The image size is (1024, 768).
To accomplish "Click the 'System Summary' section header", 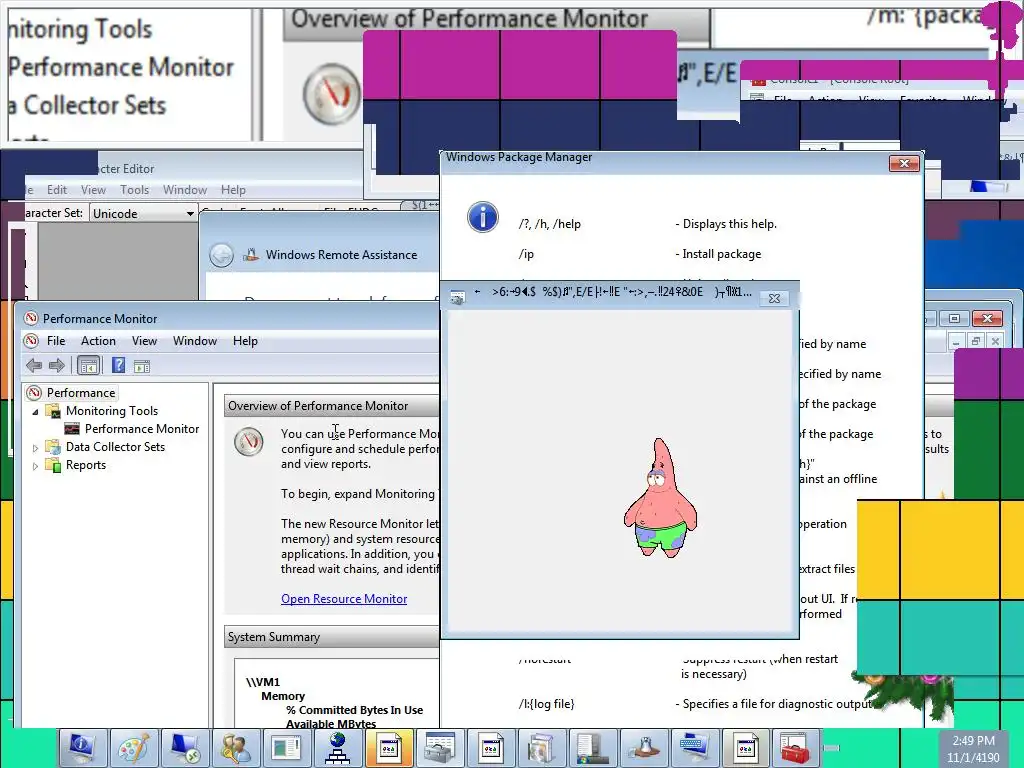I will pyautogui.click(x=332, y=637).
